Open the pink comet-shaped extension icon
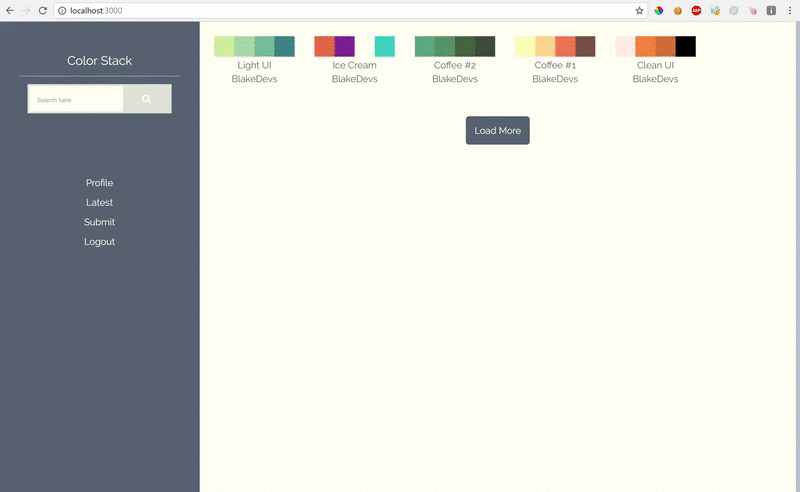The width and height of the screenshot is (800, 492). [753, 10]
